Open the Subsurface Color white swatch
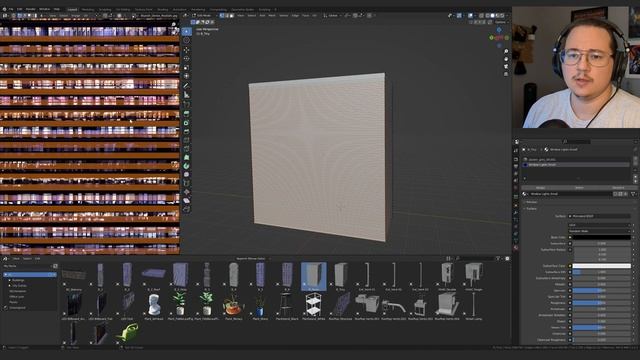The height and width of the screenshot is (360, 640). [x=602, y=266]
